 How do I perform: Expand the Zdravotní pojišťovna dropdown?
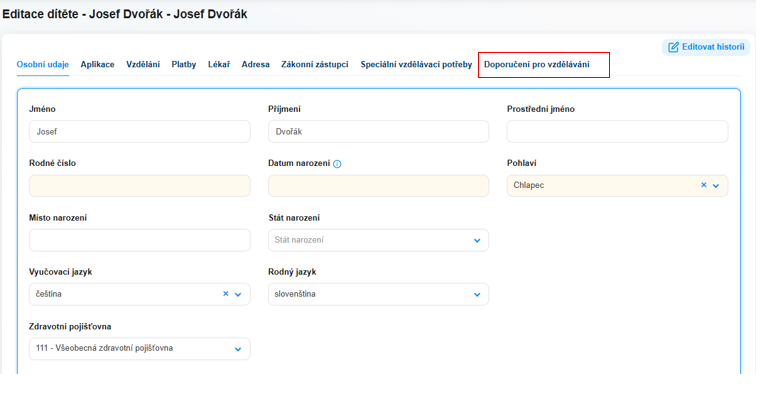[140, 349]
